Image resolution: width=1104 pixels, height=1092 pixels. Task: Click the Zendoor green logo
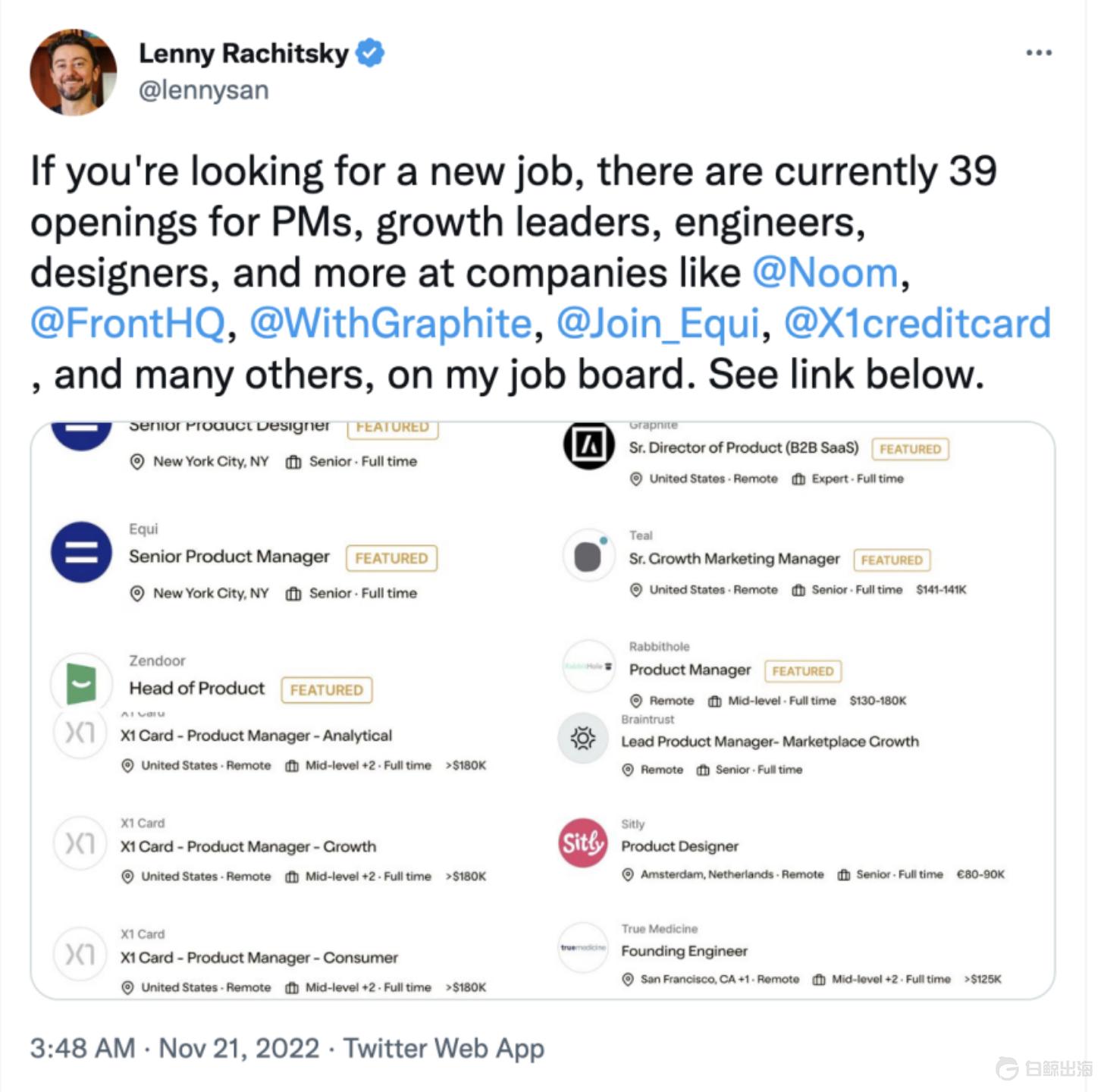click(x=80, y=682)
